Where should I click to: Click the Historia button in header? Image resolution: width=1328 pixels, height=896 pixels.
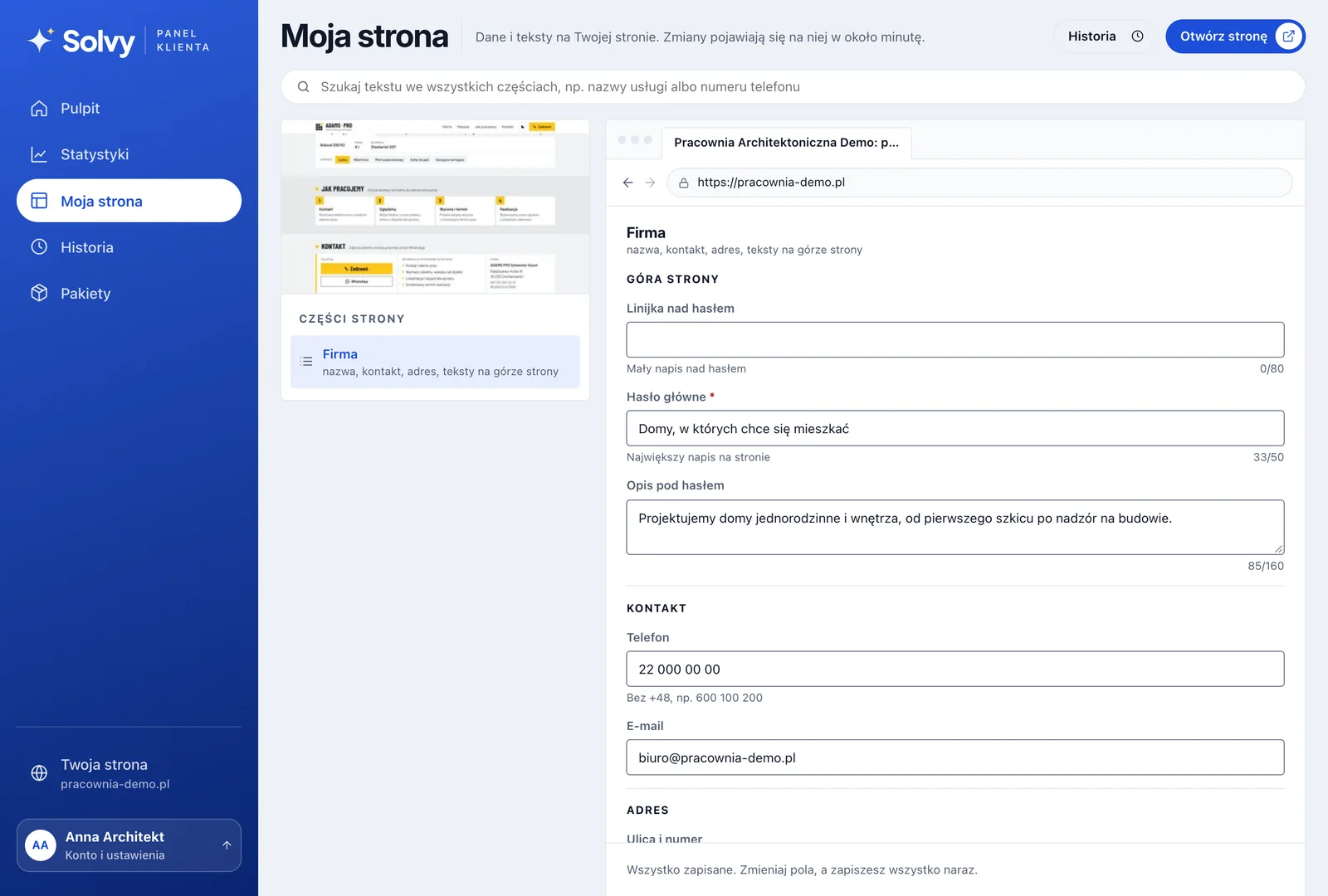point(1105,37)
